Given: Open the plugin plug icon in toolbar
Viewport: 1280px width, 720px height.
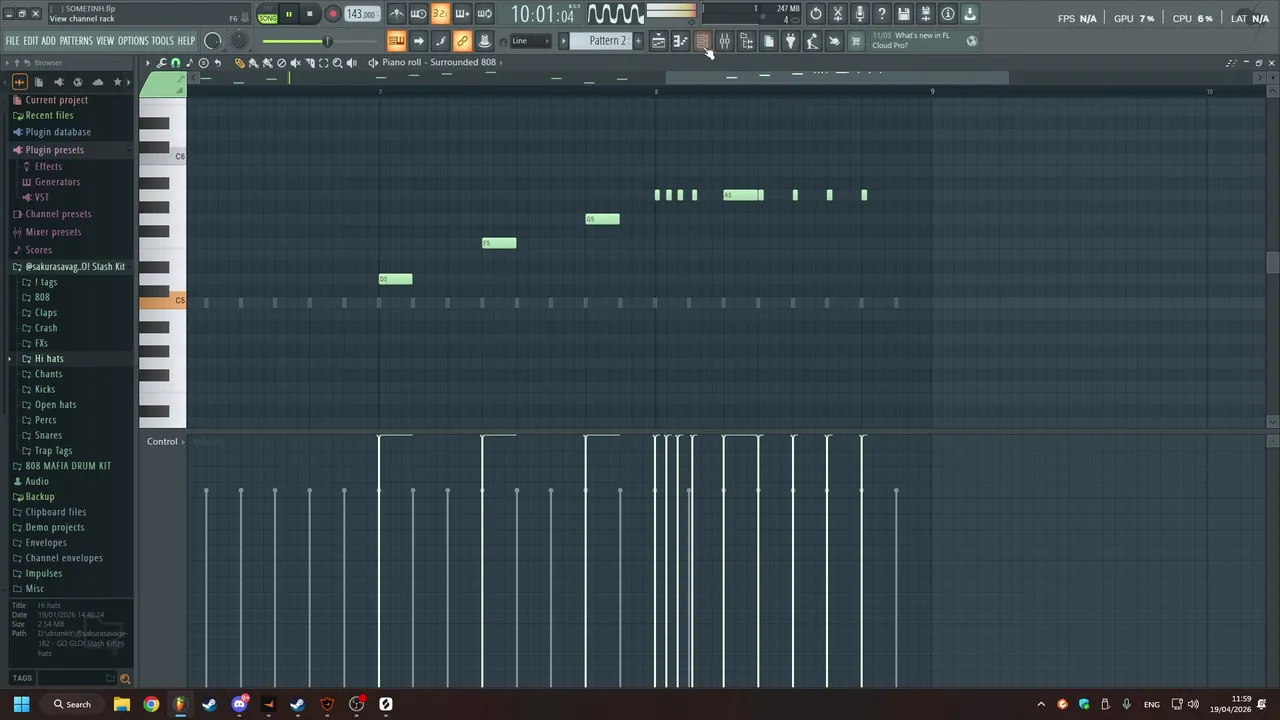Looking at the screenshot, I should coord(790,41).
